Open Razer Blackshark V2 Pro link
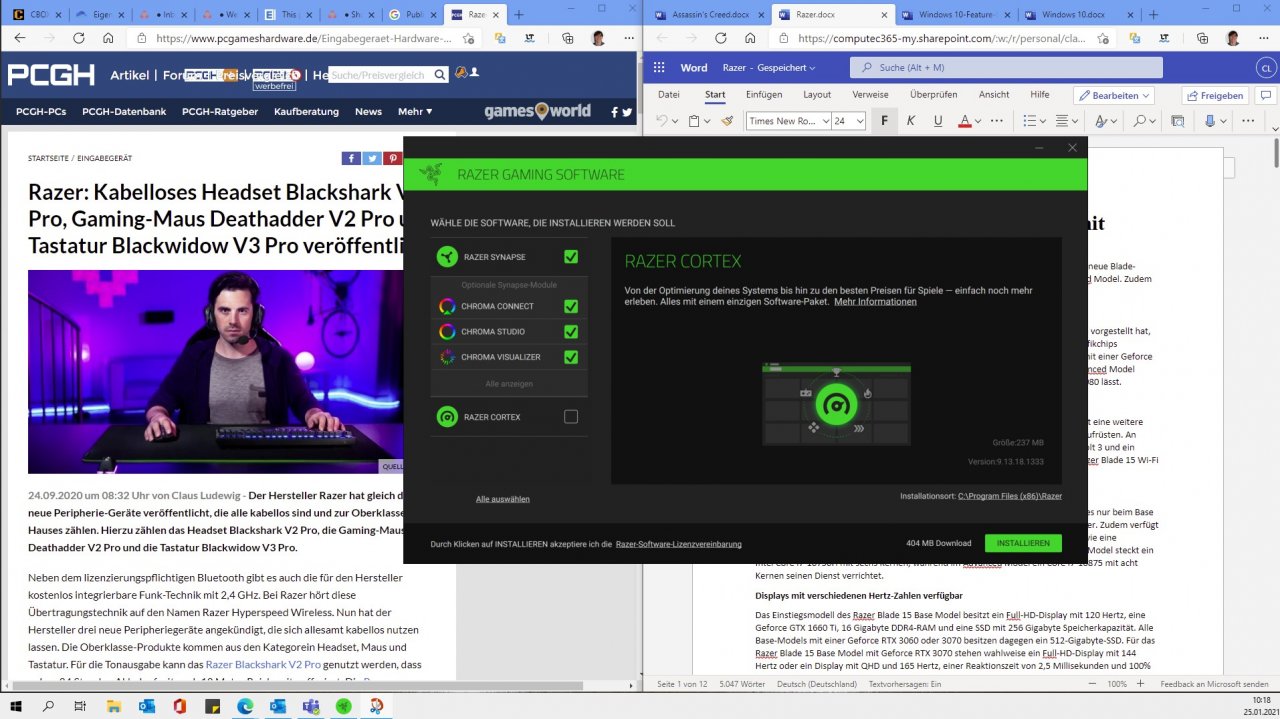The height and width of the screenshot is (719, 1280). pyautogui.click(x=263, y=664)
